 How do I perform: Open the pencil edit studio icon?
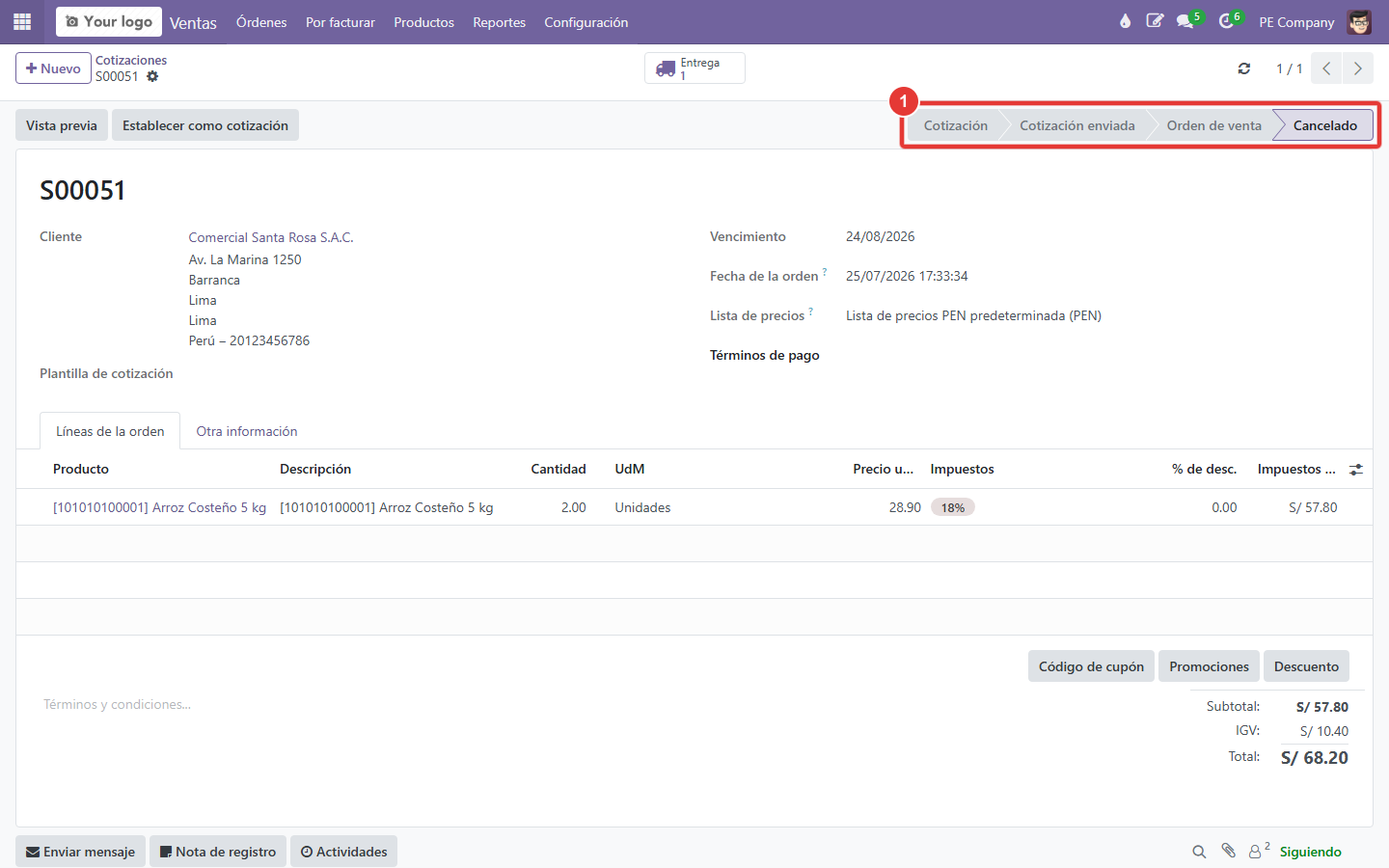[x=1155, y=21]
